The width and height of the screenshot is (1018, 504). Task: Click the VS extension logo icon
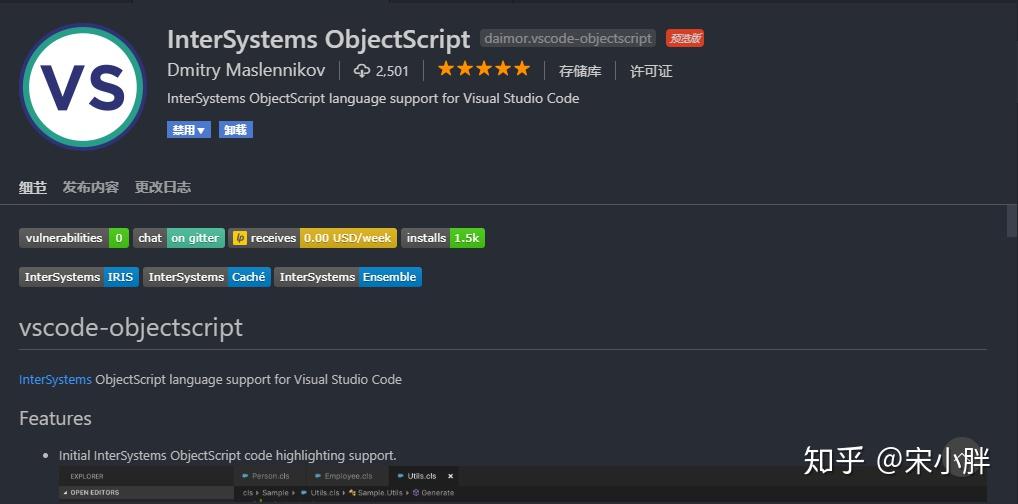point(83,86)
